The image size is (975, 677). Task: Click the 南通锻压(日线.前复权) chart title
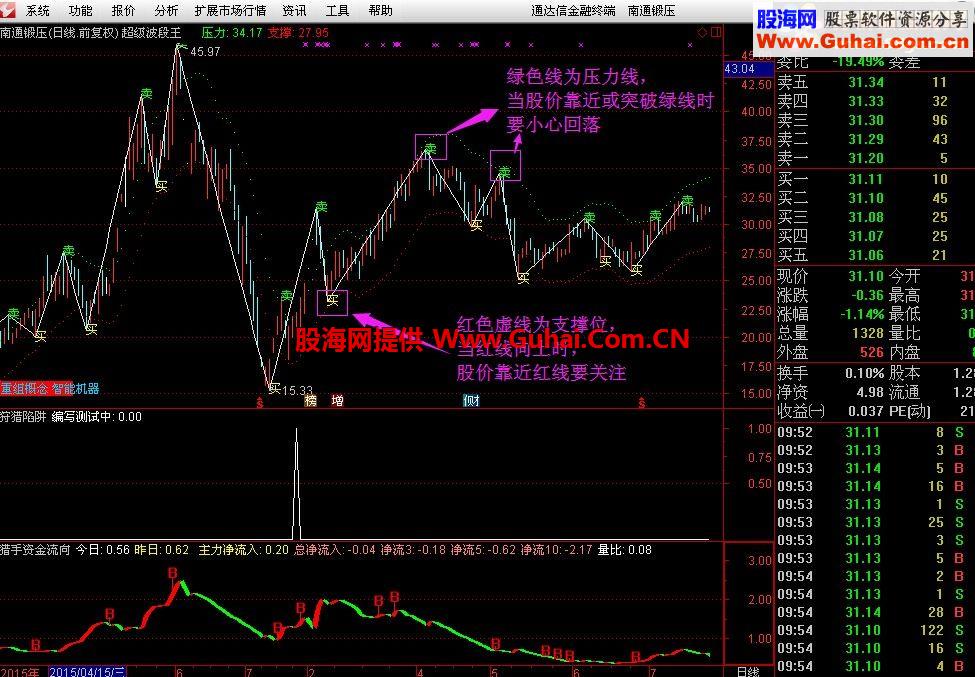(59, 33)
